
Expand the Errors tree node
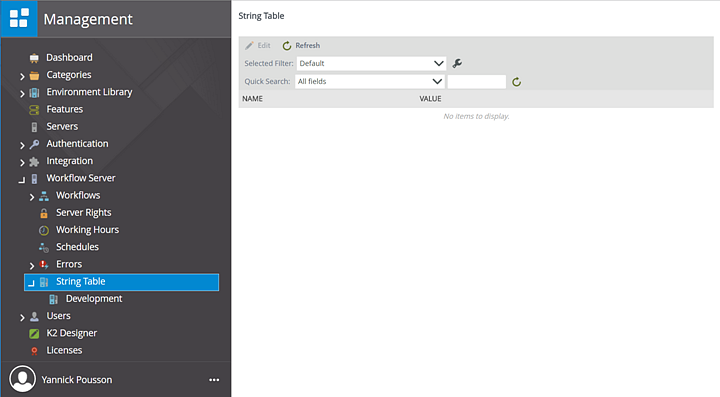32,266
